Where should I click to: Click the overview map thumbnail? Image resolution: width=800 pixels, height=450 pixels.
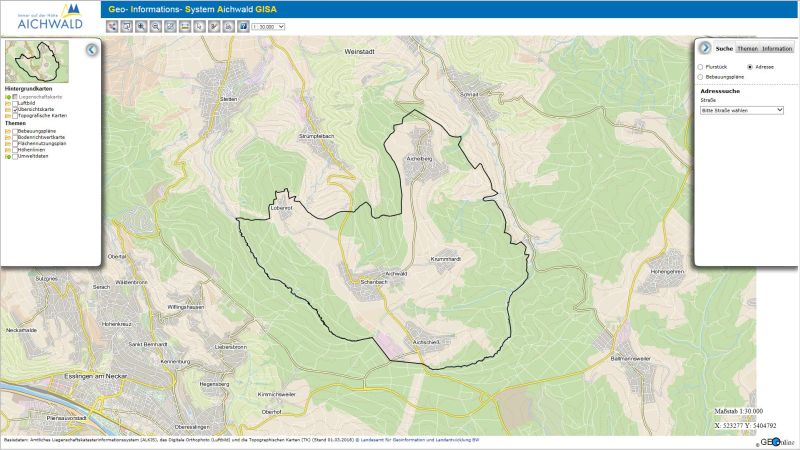click(36, 63)
